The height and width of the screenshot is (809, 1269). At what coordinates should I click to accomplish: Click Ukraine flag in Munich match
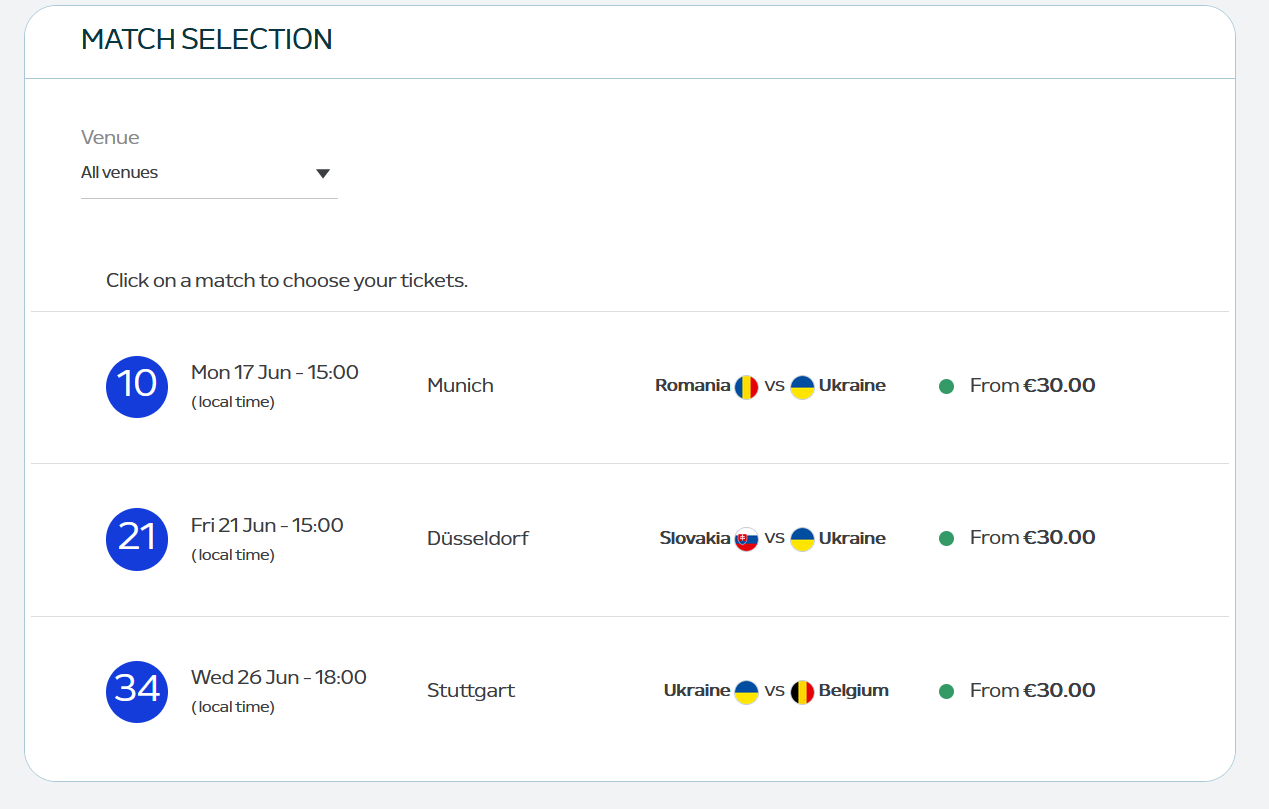(802, 387)
